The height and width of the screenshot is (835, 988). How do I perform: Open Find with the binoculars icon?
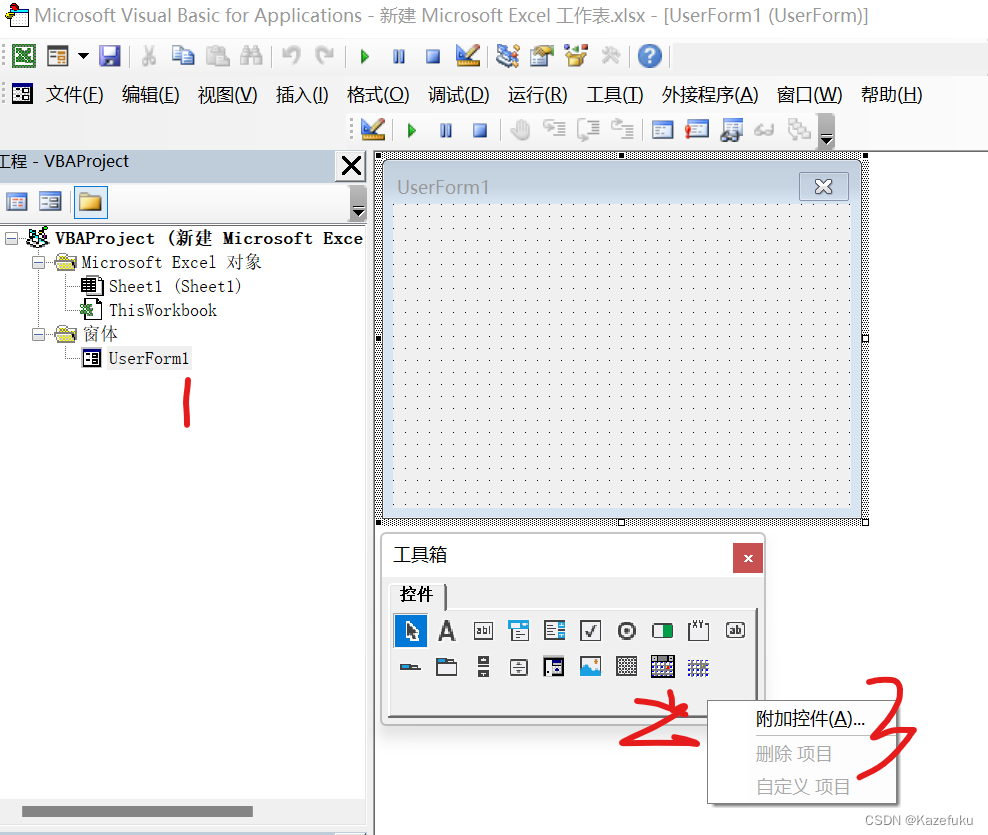coord(251,57)
